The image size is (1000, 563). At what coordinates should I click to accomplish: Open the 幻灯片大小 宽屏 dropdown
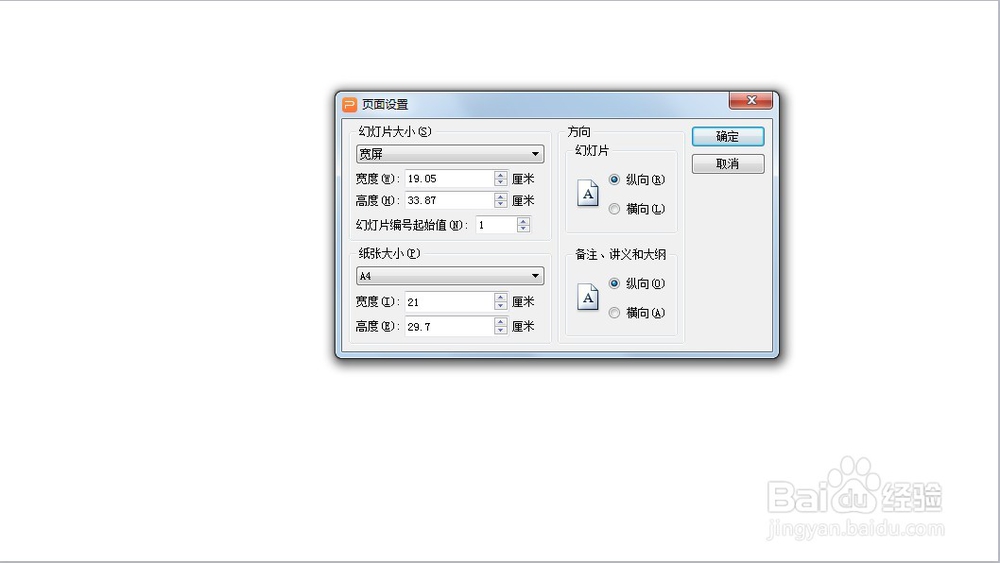pyautogui.click(x=450, y=154)
